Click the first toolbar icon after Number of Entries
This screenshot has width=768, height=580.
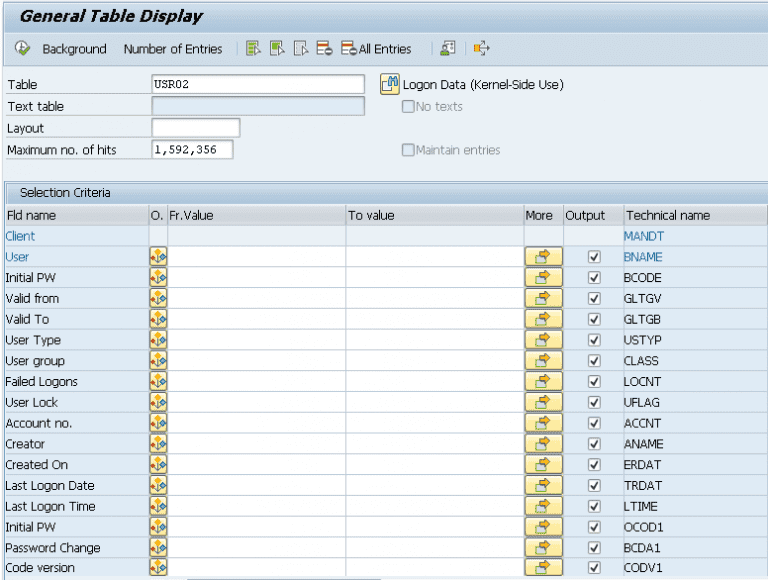pos(253,49)
